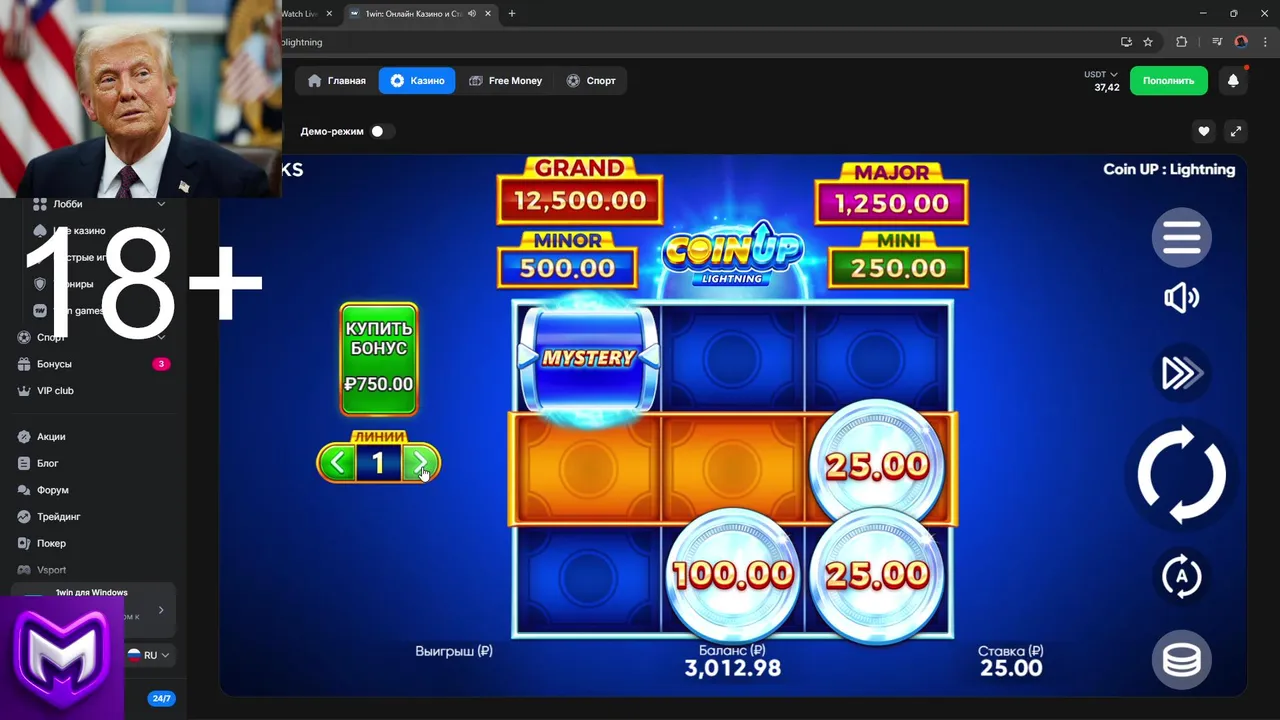Click the Chrome profile avatar
This screenshot has width=1280, height=720.
(1241, 42)
